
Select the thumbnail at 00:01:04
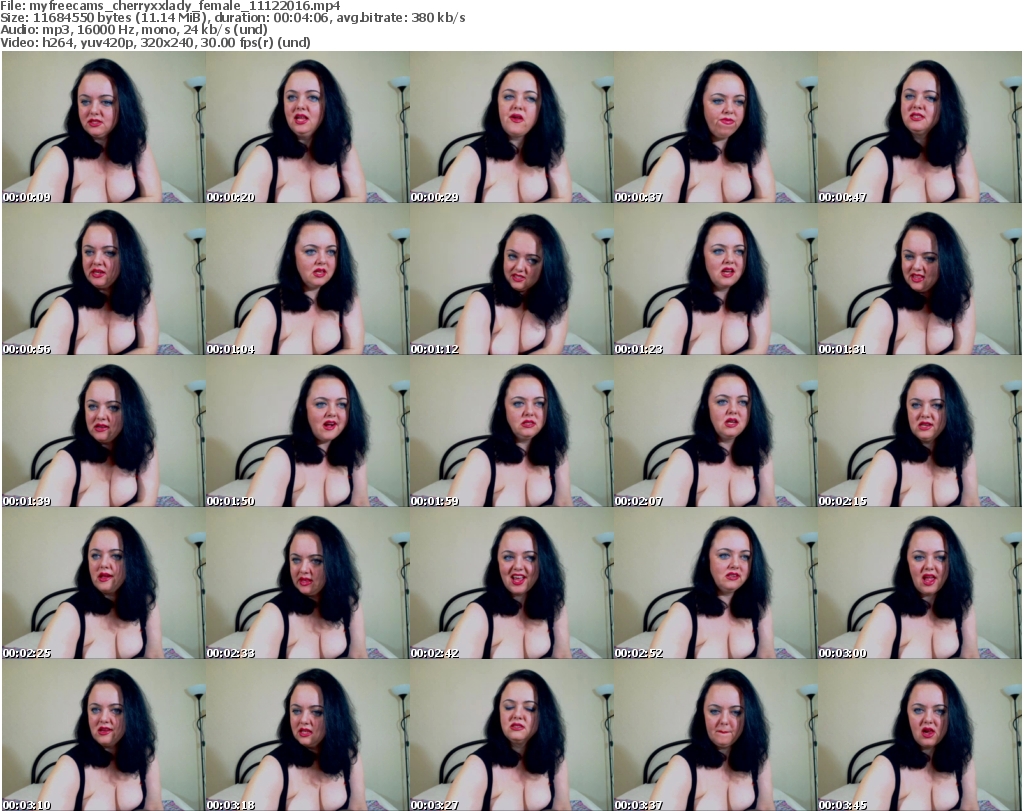(x=308, y=279)
